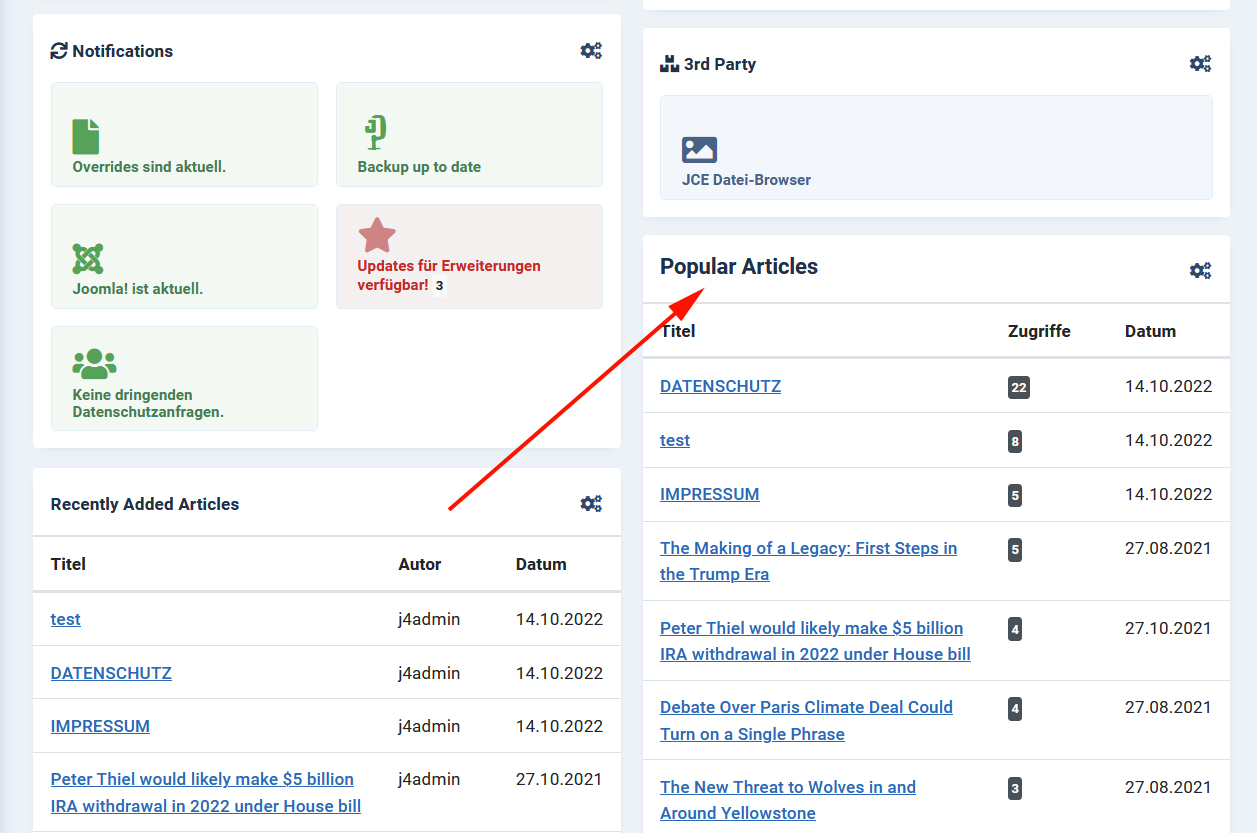Click the 22 hits badge for DATENSCHUTZ
Screen dimensions: 1257x833
1018,387
